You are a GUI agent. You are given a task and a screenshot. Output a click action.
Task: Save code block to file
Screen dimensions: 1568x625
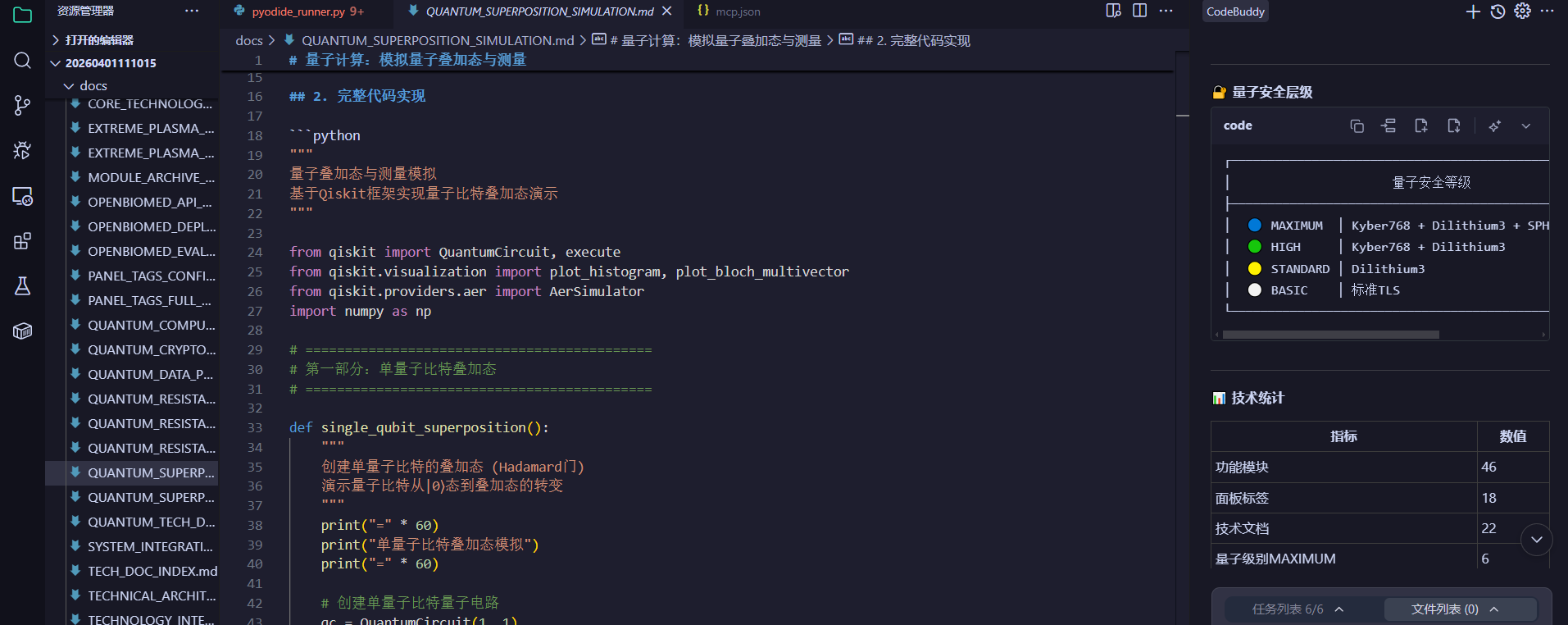[x=1454, y=125]
